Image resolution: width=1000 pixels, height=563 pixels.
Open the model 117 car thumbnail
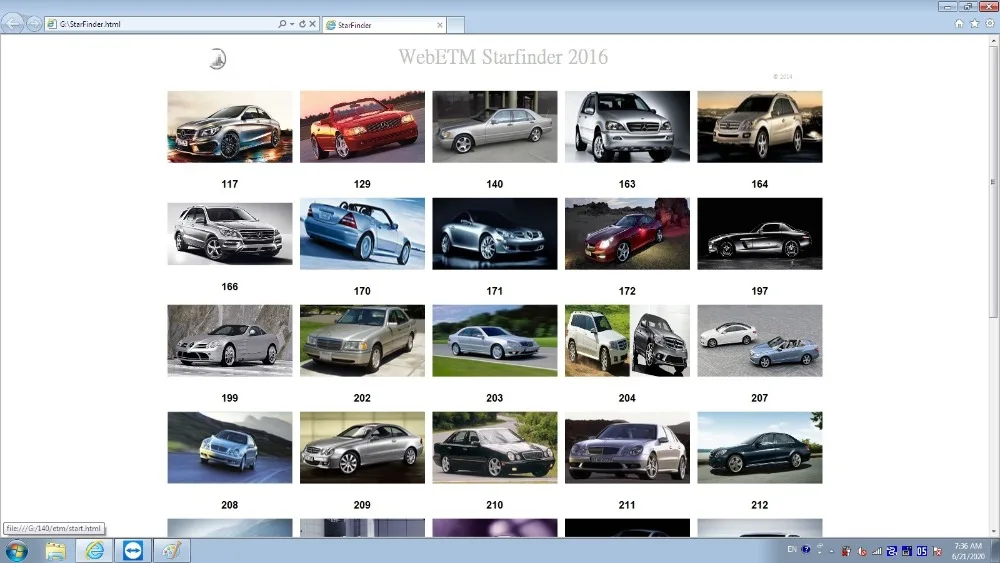pos(230,127)
